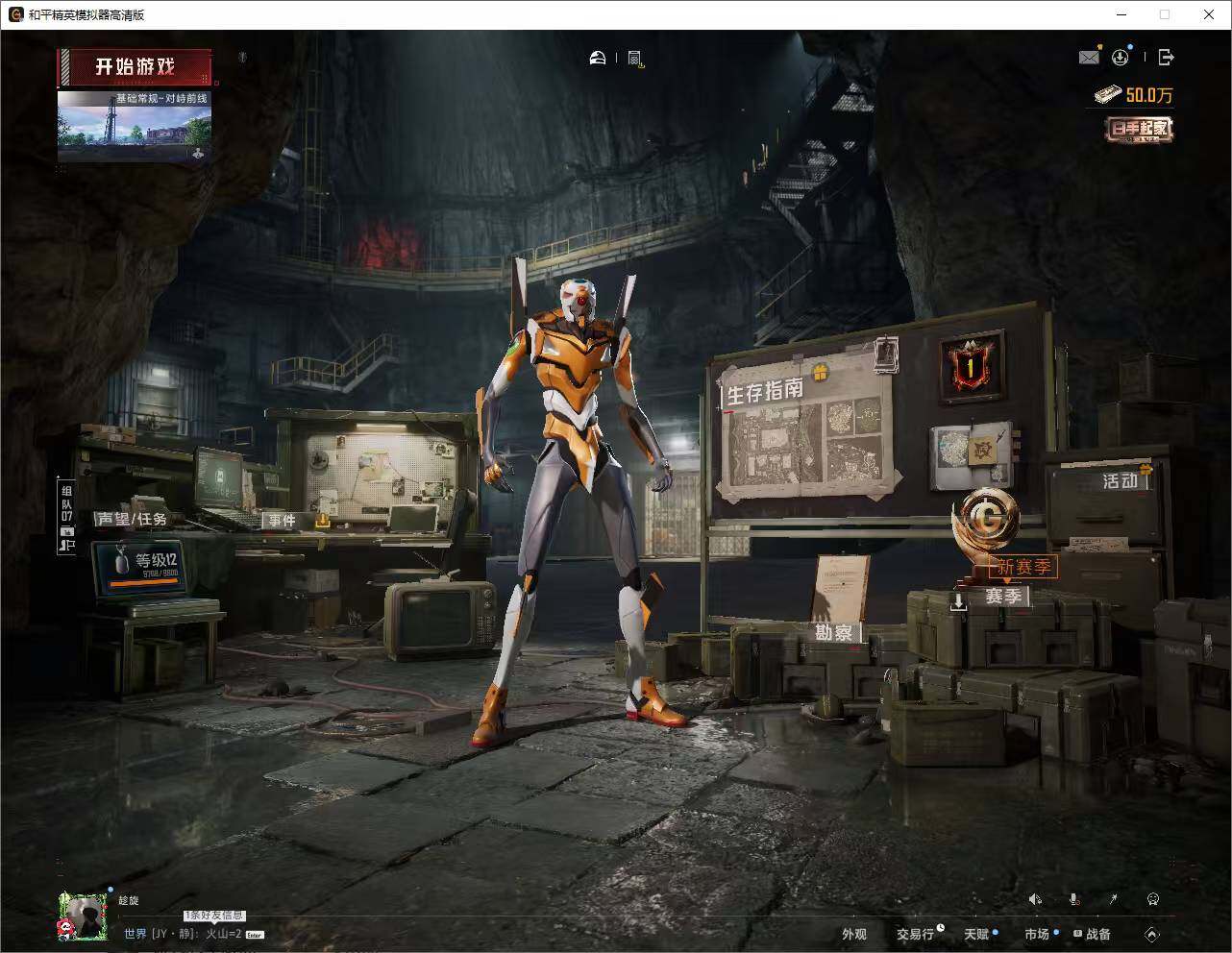Open the 基础常规-对峙前线 mode thumbnail
Screen dimensions: 1232x953
135,127
